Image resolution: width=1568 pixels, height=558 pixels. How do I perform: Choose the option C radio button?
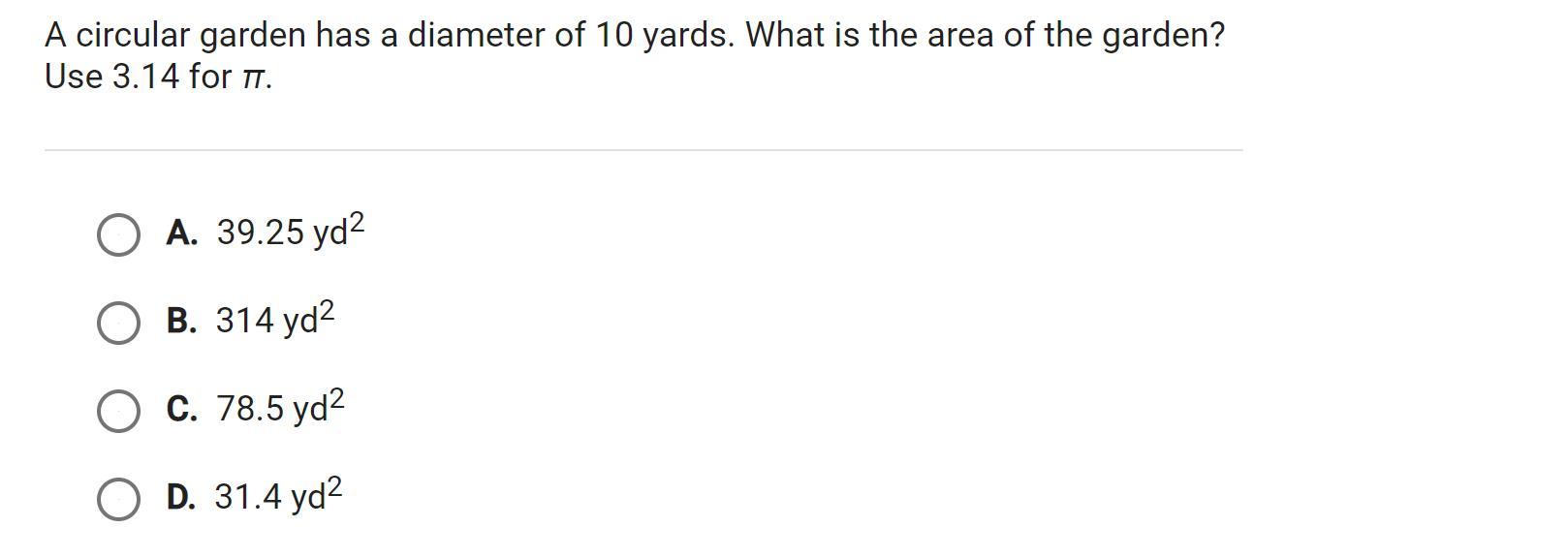(118, 411)
